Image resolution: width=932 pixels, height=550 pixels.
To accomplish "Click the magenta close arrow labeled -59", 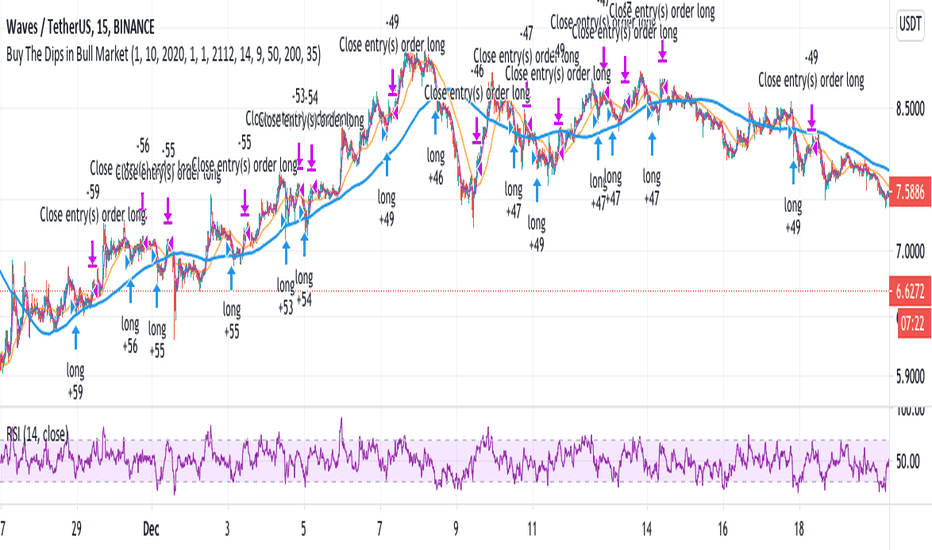I will (x=93, y=254).
